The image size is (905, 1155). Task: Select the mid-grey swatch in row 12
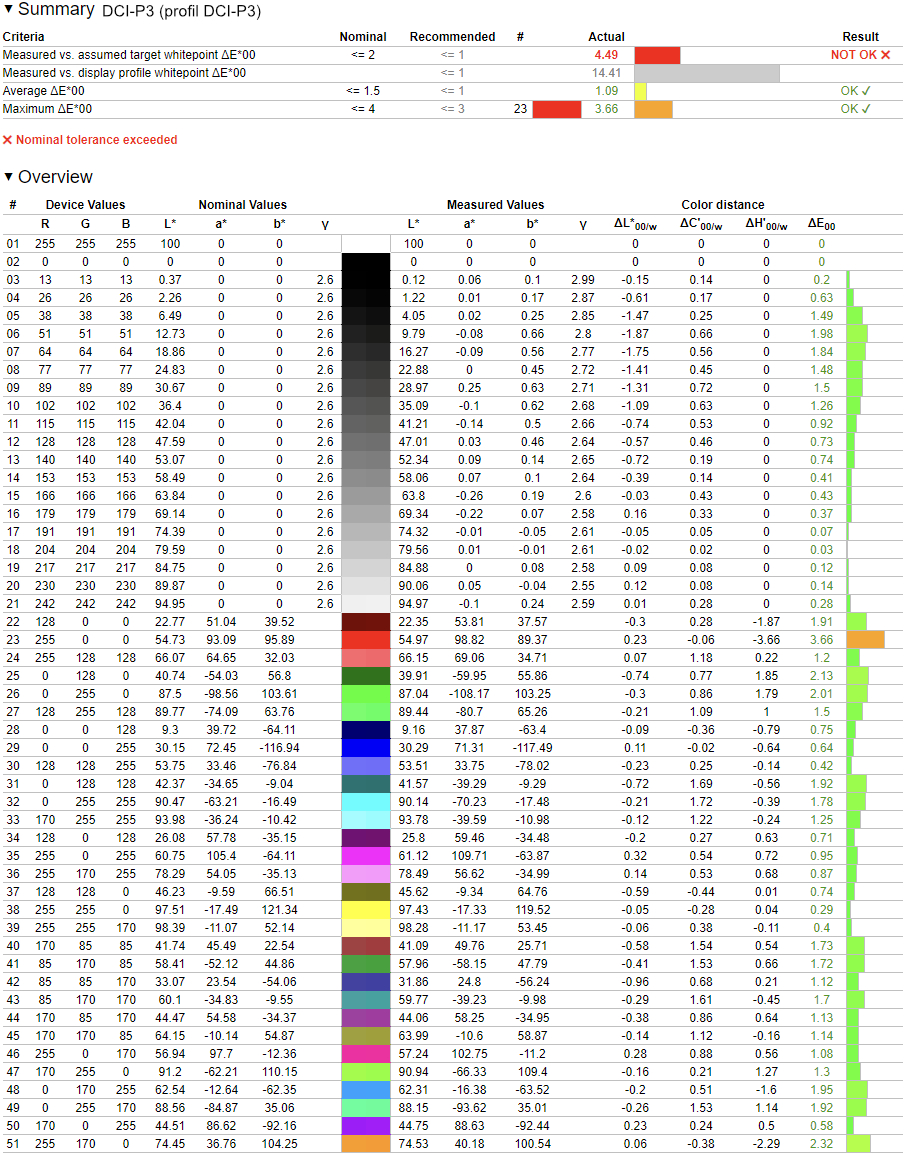pos(366,442)
